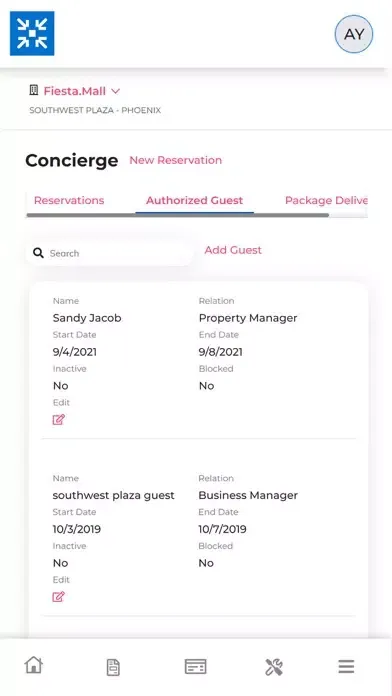The image size is (392, 696).
Task: Open the AY user avatar
Action: point(354,34)
